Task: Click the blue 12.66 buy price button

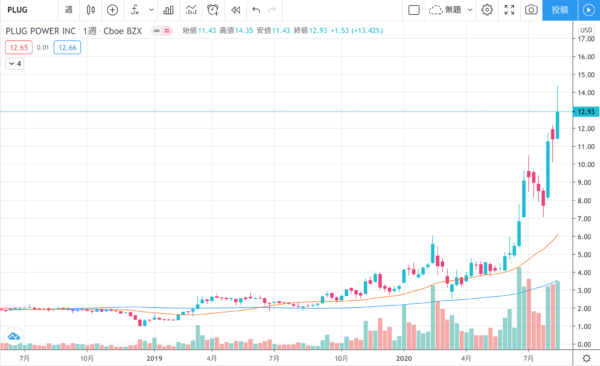Action: click(x=67, y=47)
